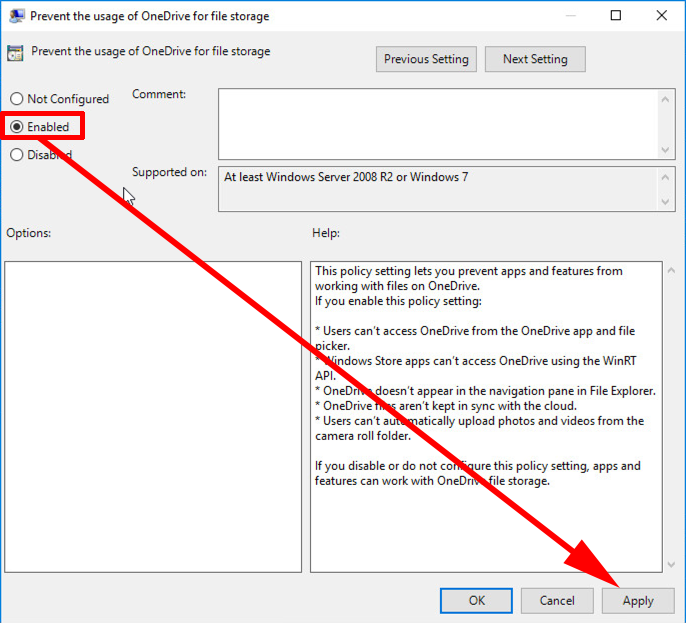The width and height of the screenshot is (686, 623).
Task: Close the policy dialog window
Action: pos(662,15)
